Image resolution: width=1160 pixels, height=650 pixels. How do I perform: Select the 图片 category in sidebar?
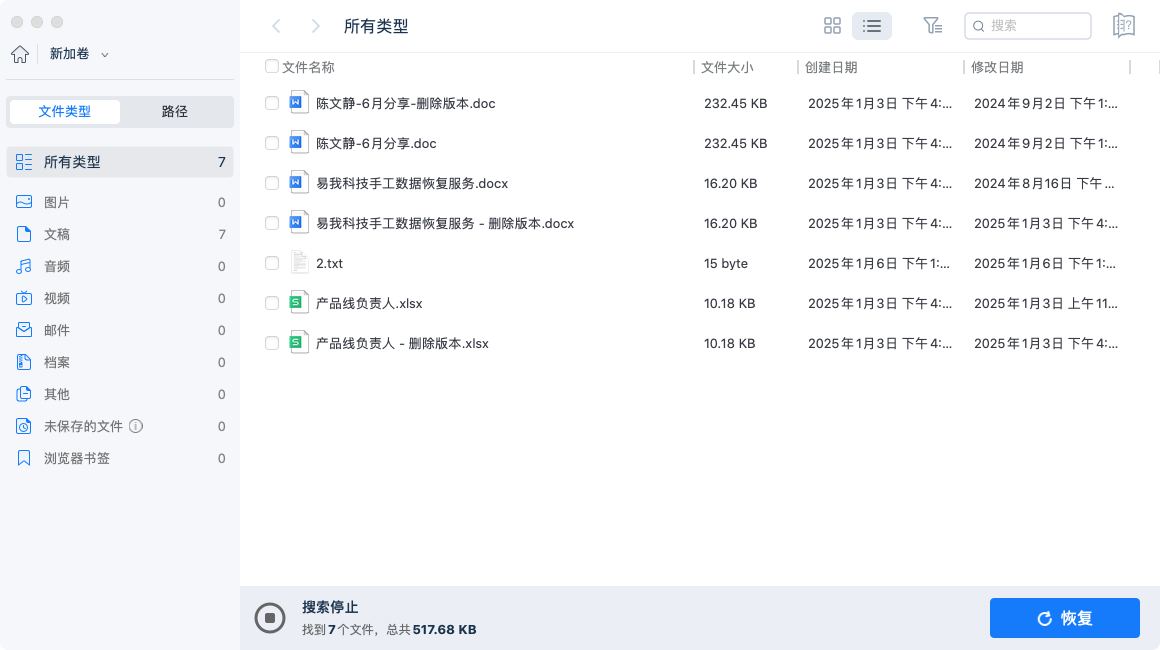tap(57, 202)
